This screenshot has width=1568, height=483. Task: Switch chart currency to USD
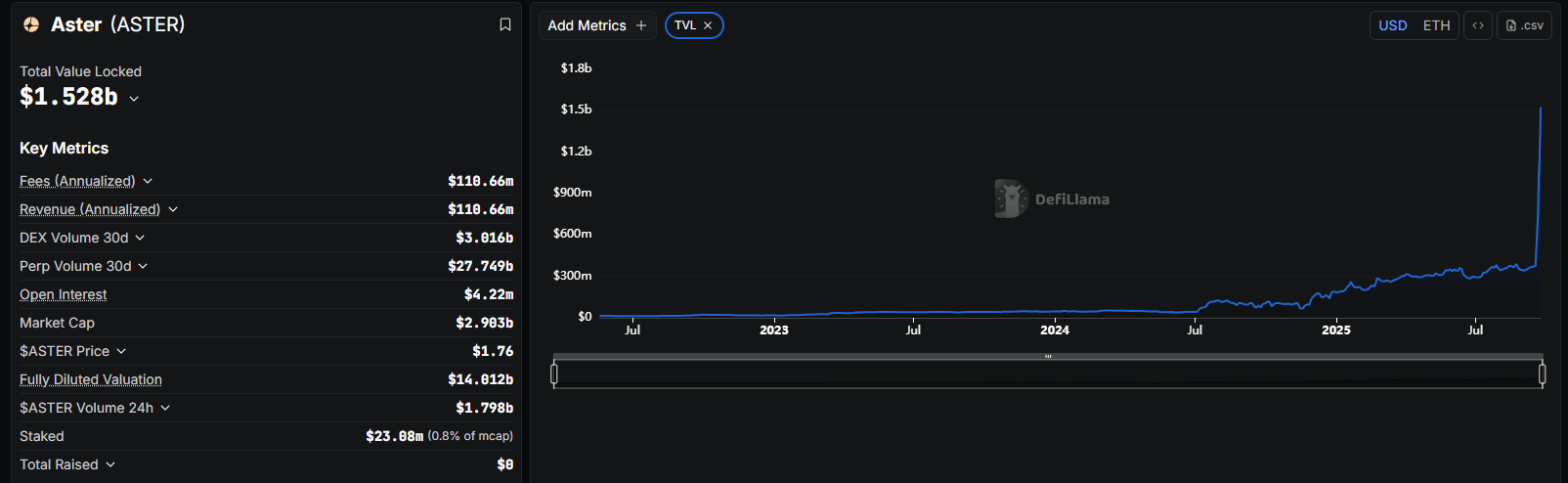1393,25
